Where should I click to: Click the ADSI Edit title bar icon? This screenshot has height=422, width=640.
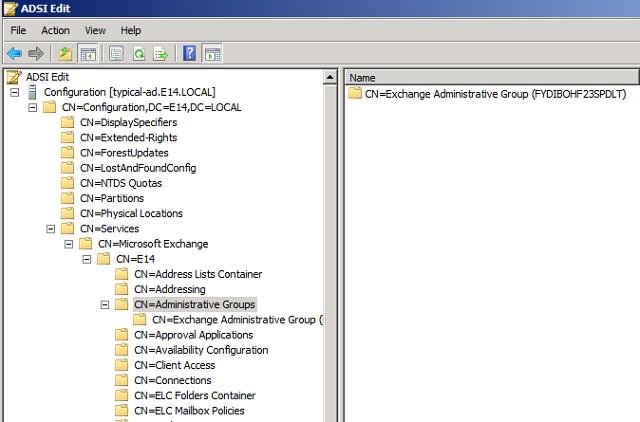click(11, 8)
